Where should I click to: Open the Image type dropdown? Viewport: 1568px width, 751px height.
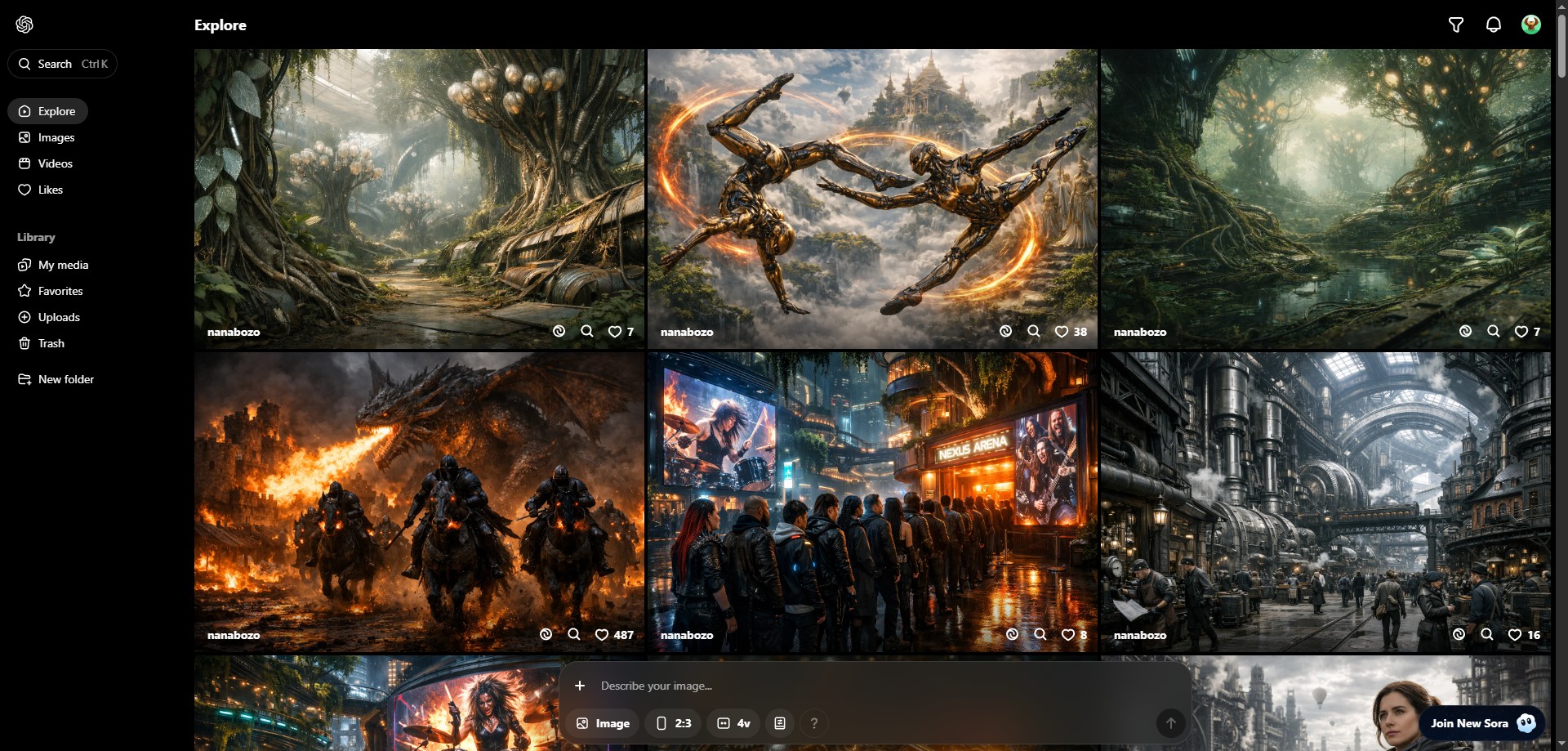coord(603,723)
